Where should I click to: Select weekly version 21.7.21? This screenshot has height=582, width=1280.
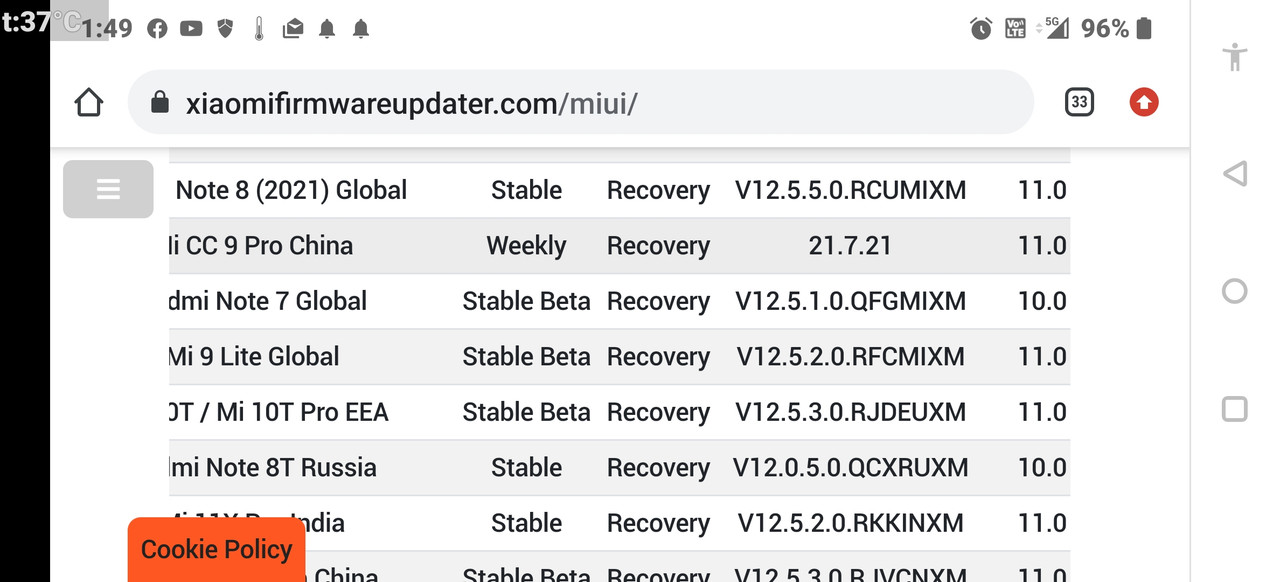[x=850, y=246]
